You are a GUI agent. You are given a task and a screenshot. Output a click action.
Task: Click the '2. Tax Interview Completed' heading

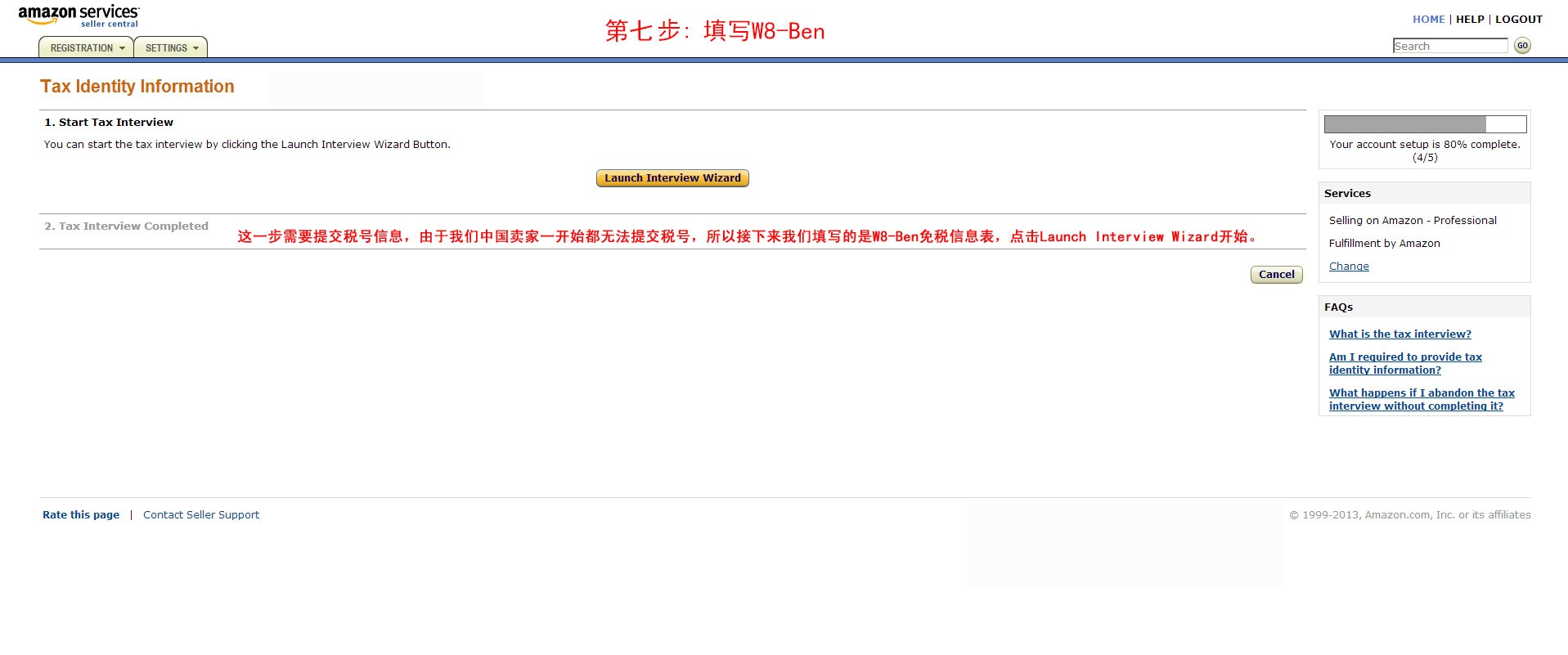point(126,226)
